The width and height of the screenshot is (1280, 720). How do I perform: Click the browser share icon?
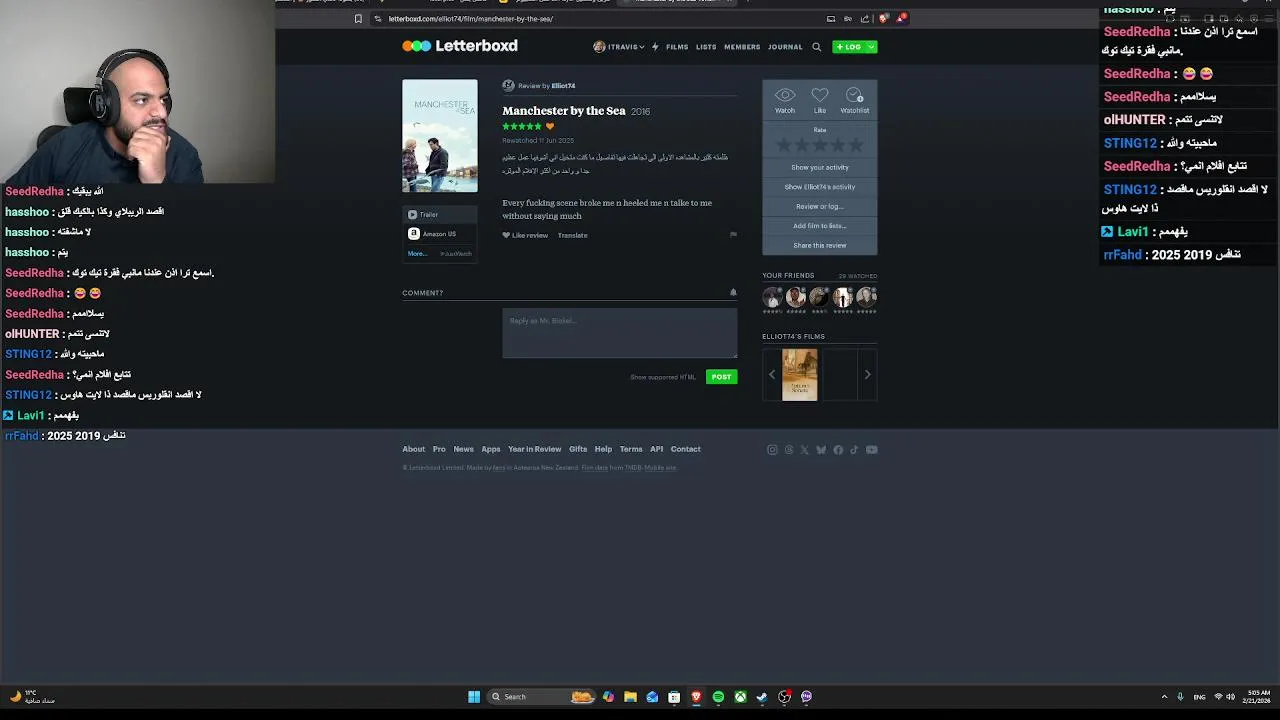pyautogui.click(x=865, y=19)
